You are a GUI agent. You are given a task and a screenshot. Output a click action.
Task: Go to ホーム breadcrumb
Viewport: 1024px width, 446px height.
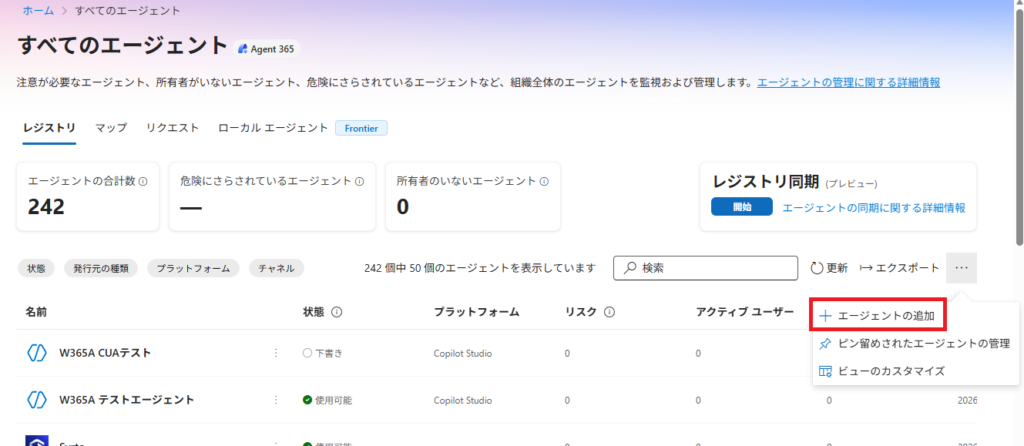pyautogui.click(x=38, y=10)
